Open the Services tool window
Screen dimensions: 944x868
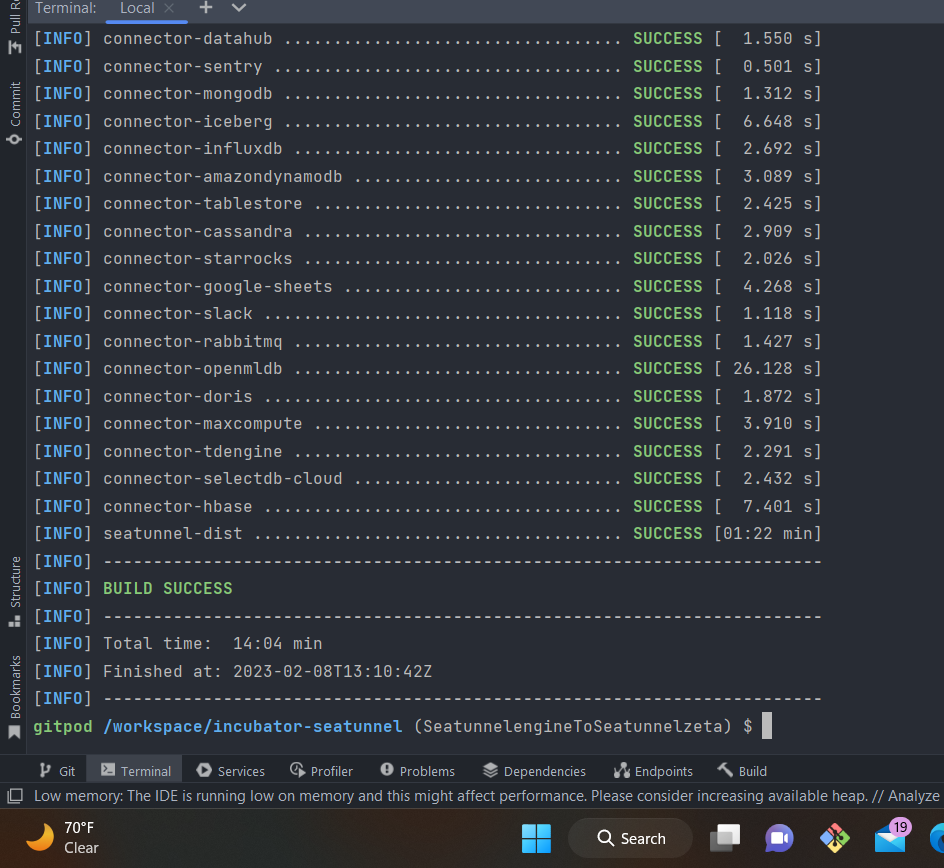click(x=230, y=770)
